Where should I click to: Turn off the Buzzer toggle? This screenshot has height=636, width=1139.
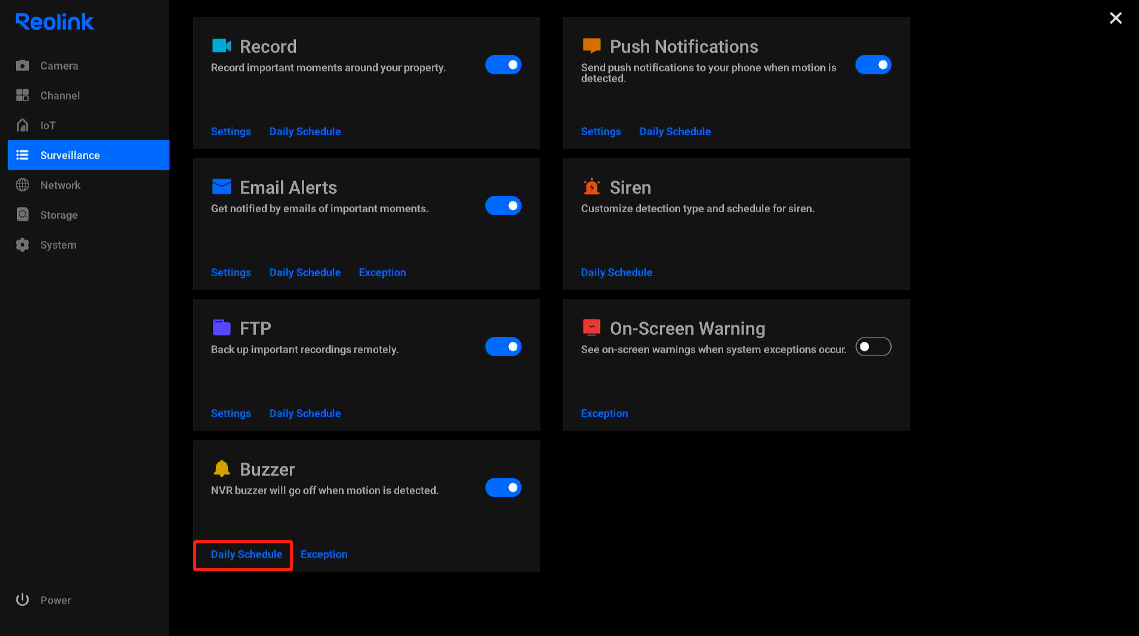coord(503,487)
